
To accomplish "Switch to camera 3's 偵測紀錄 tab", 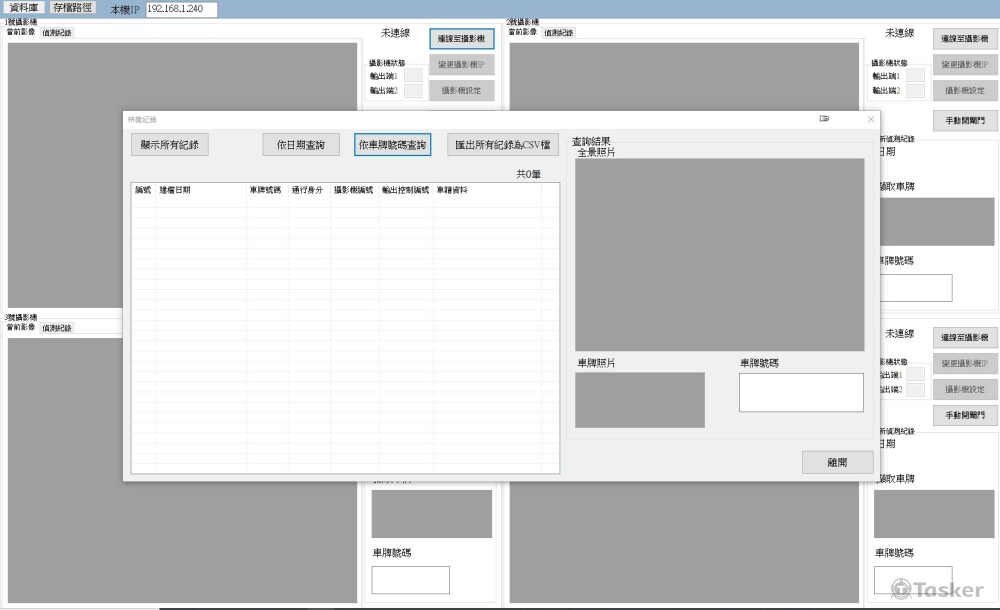I will (x=57, y=327).
